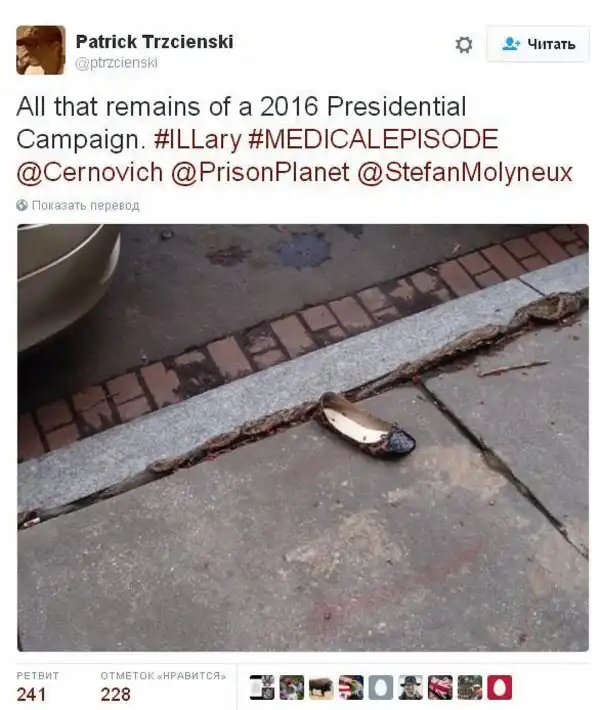
Task: Open the #ILLary hashtag
Action: click(x=197, y=139)
